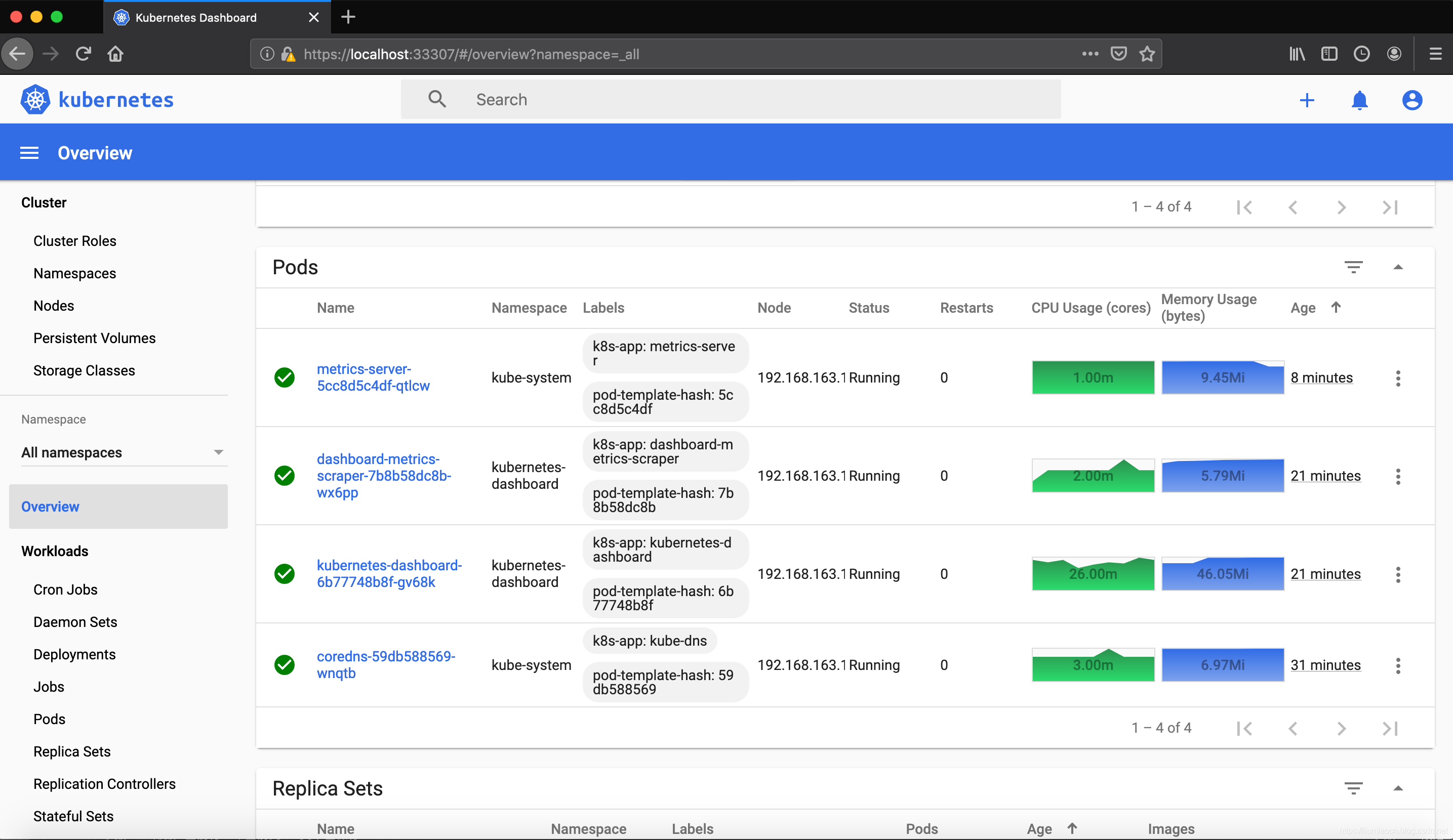1453x840 pixels.
Task: Open the user account icon
Action: (1412, 100)
